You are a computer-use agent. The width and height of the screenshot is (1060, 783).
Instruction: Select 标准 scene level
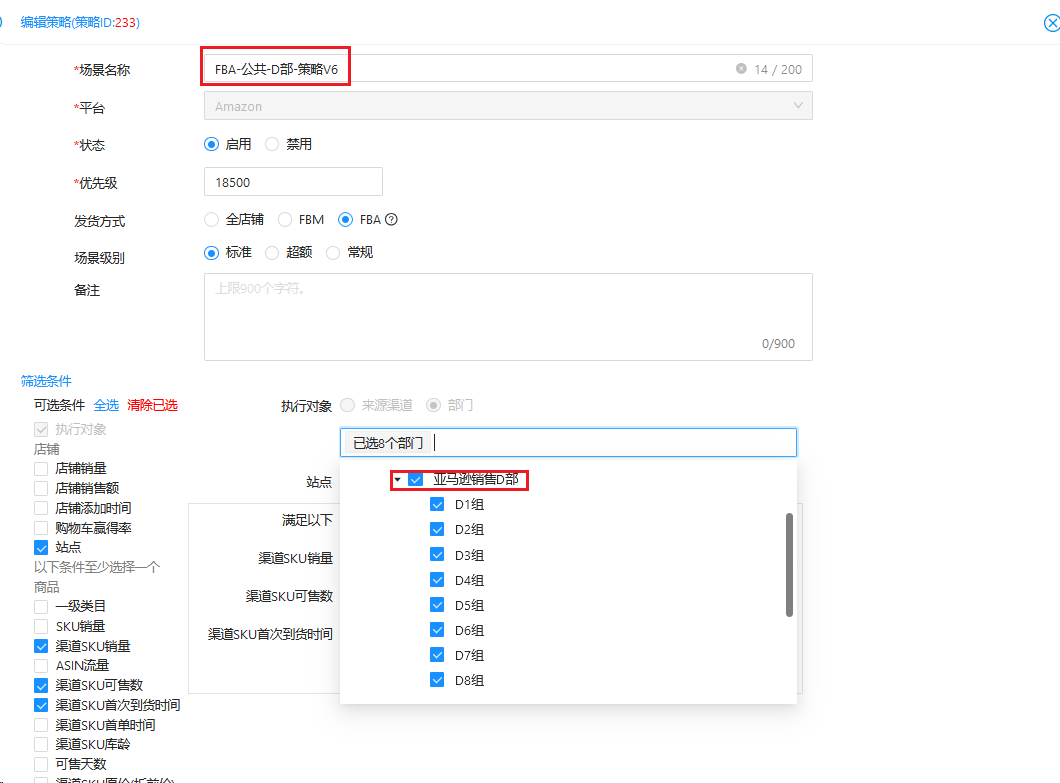click(x=212, y=253)
